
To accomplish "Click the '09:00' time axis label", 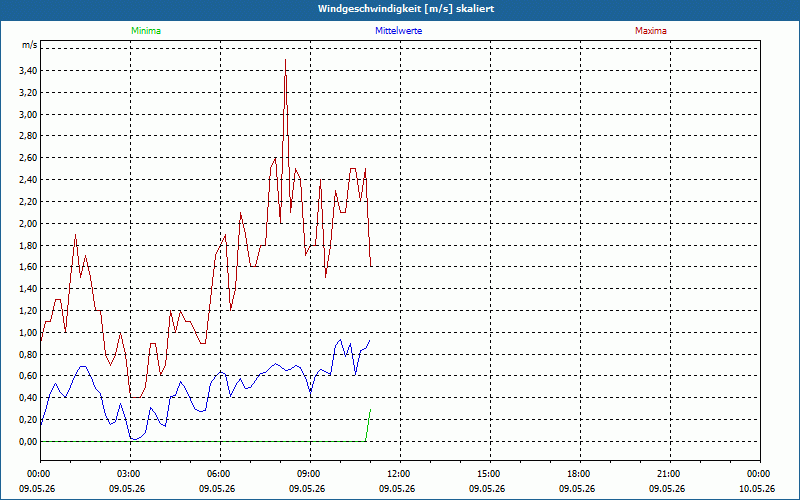I will coord(310,474).
